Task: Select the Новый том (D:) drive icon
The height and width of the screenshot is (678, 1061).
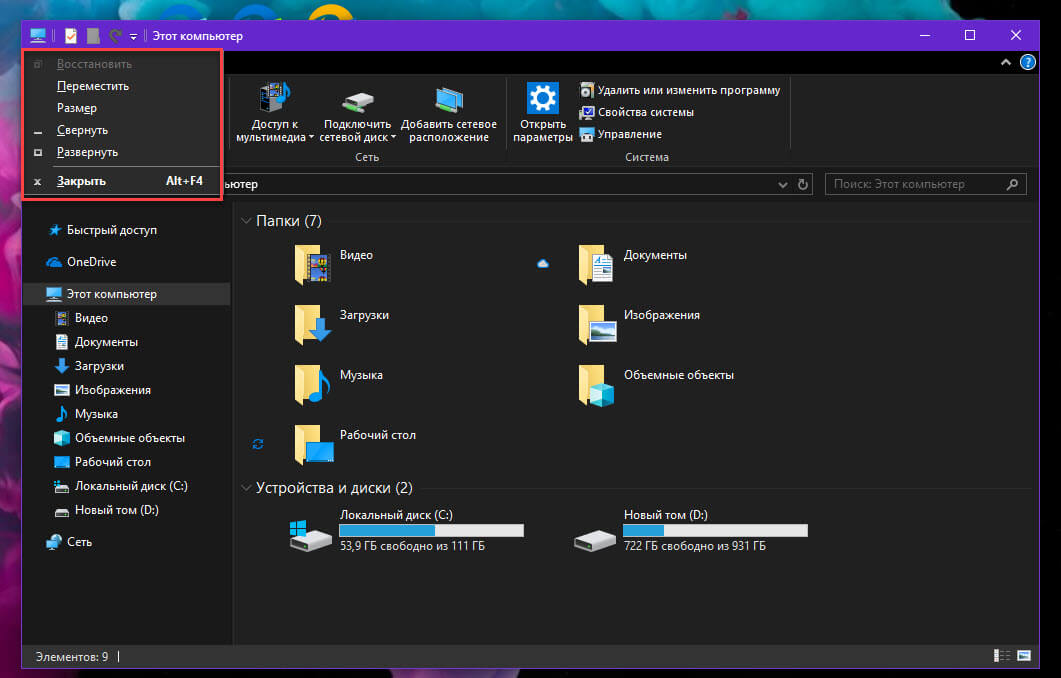Action: pyautogui.click(x=594, y=539)
